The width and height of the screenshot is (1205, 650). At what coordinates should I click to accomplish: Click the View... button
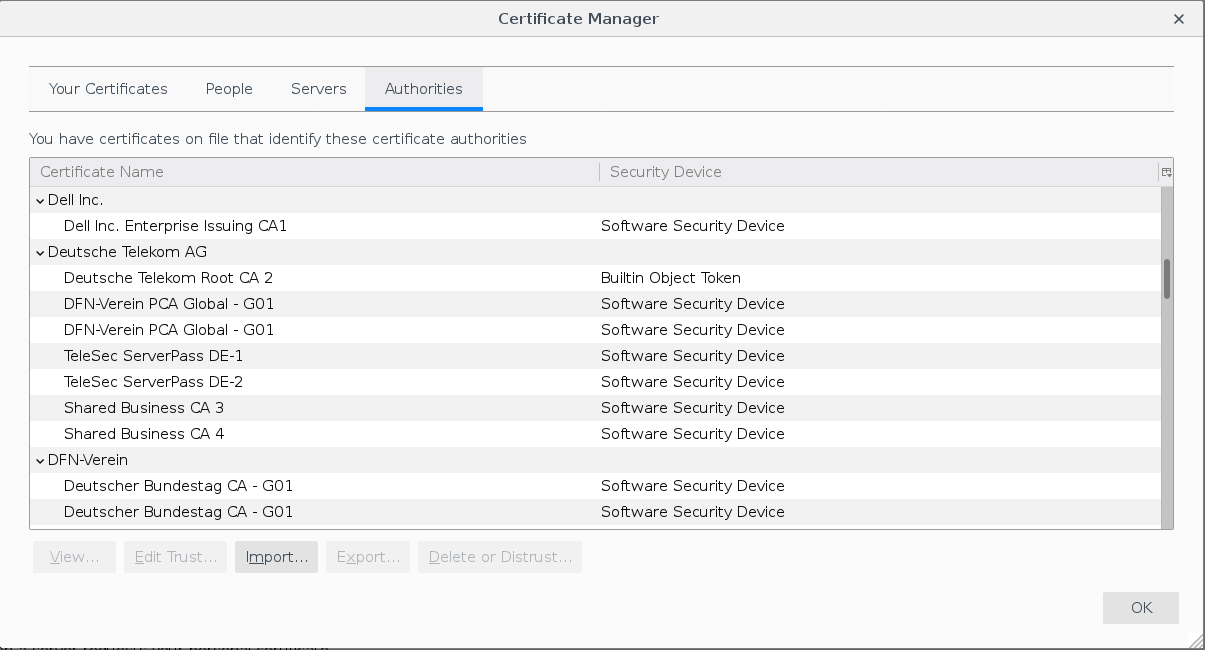pos(74,557)
